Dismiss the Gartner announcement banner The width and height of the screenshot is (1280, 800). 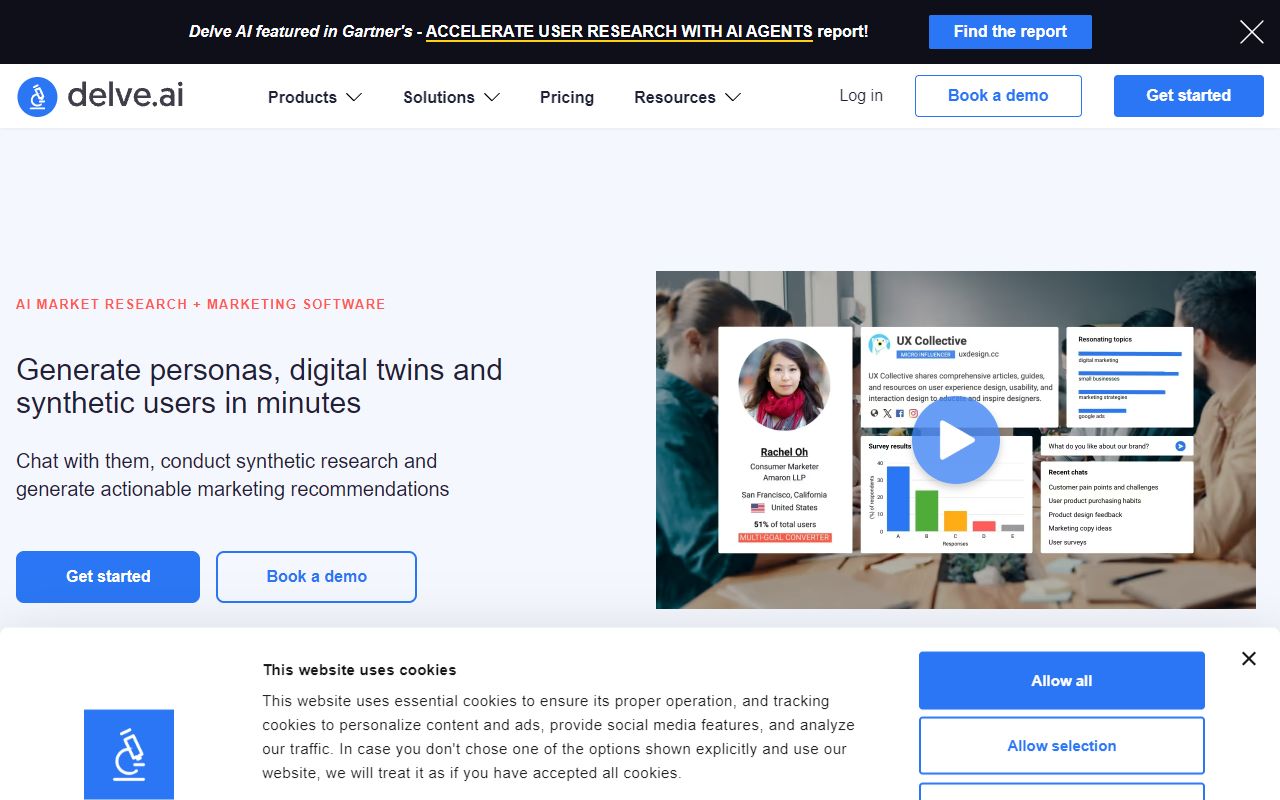[1251, 32]
